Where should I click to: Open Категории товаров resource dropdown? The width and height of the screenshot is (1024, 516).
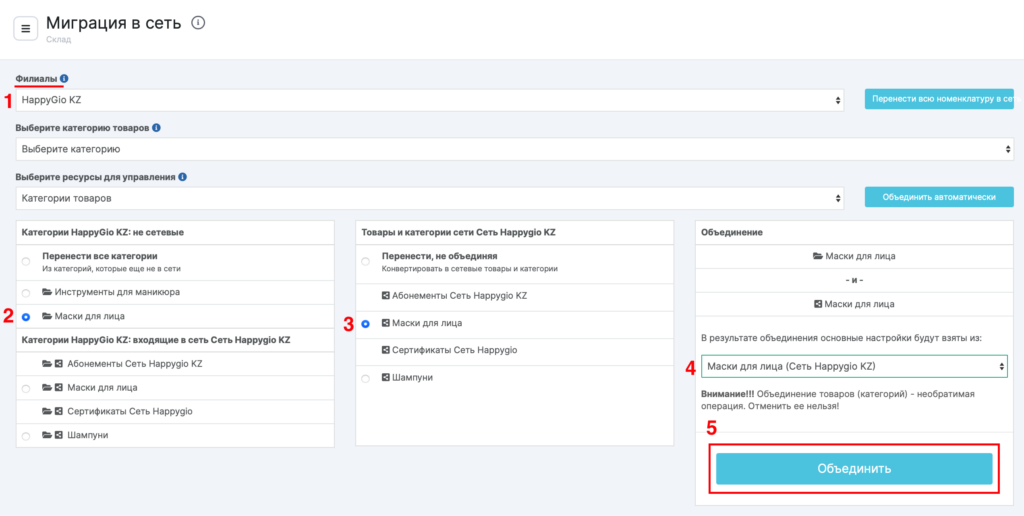[430, 198]
